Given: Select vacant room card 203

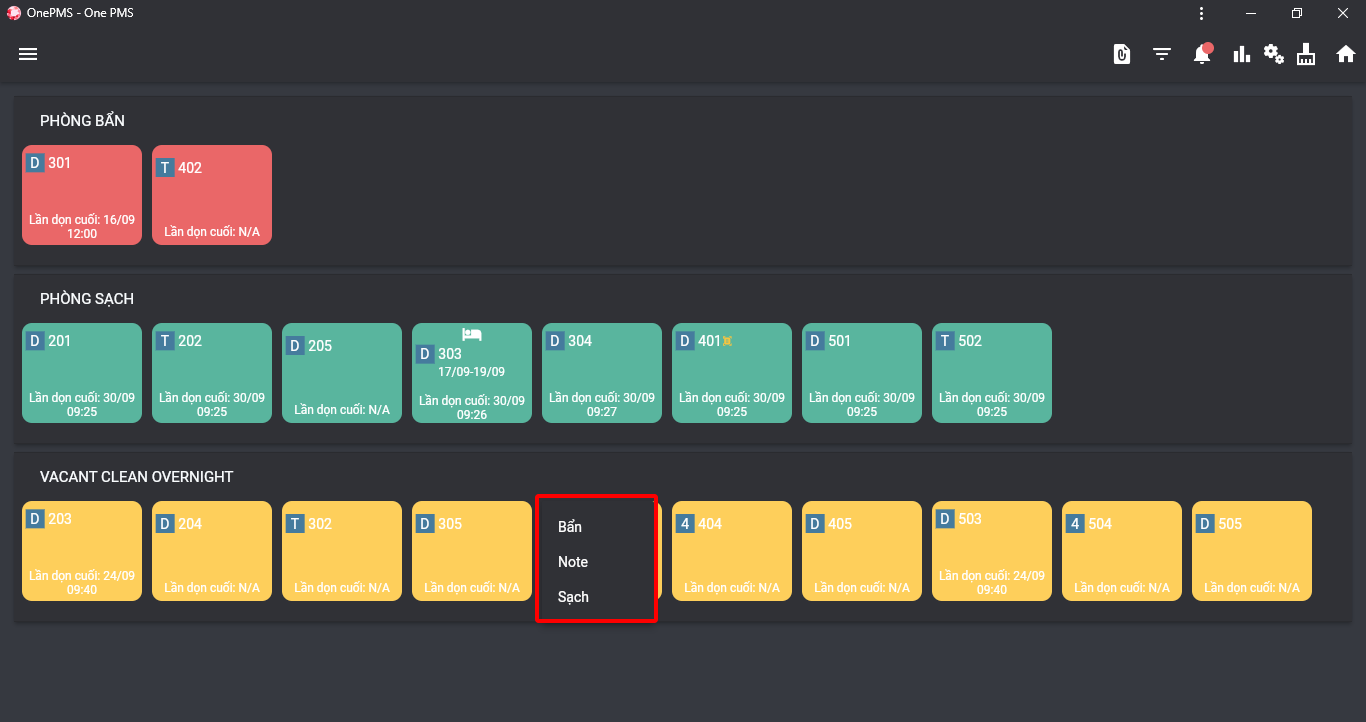Looking at the screenshot, I should [82, 551].
